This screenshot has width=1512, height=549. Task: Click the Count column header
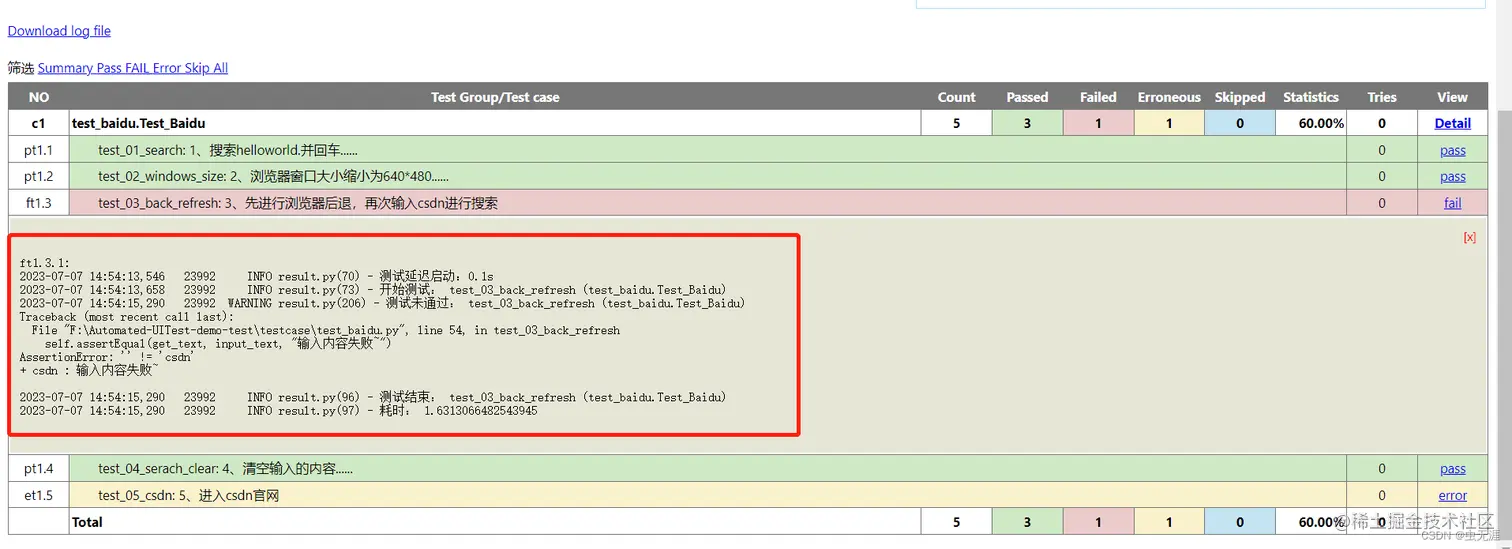(x=956, y=97)
